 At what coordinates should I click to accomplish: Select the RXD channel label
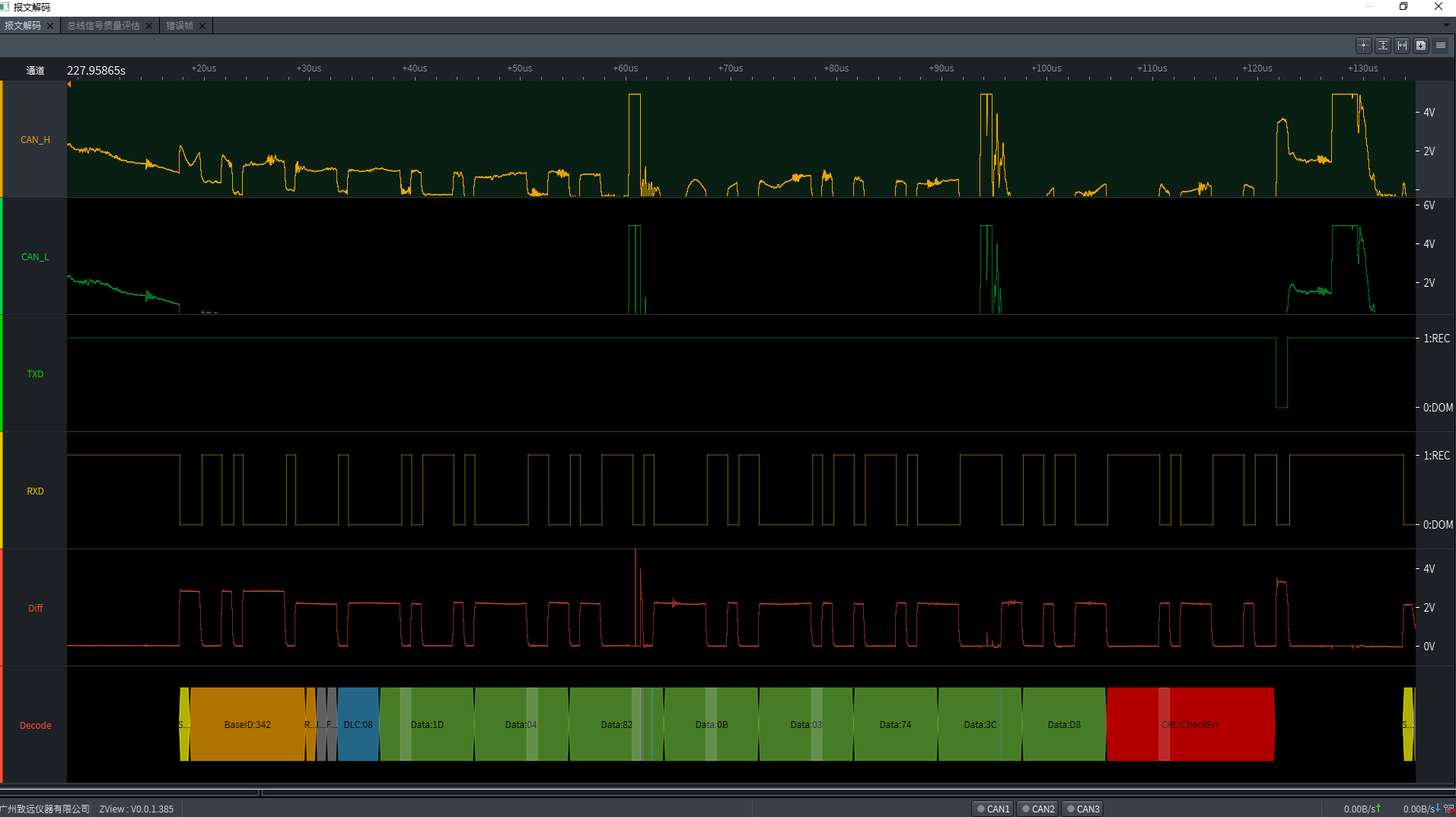pyautogui.click(x=35, y=491)
